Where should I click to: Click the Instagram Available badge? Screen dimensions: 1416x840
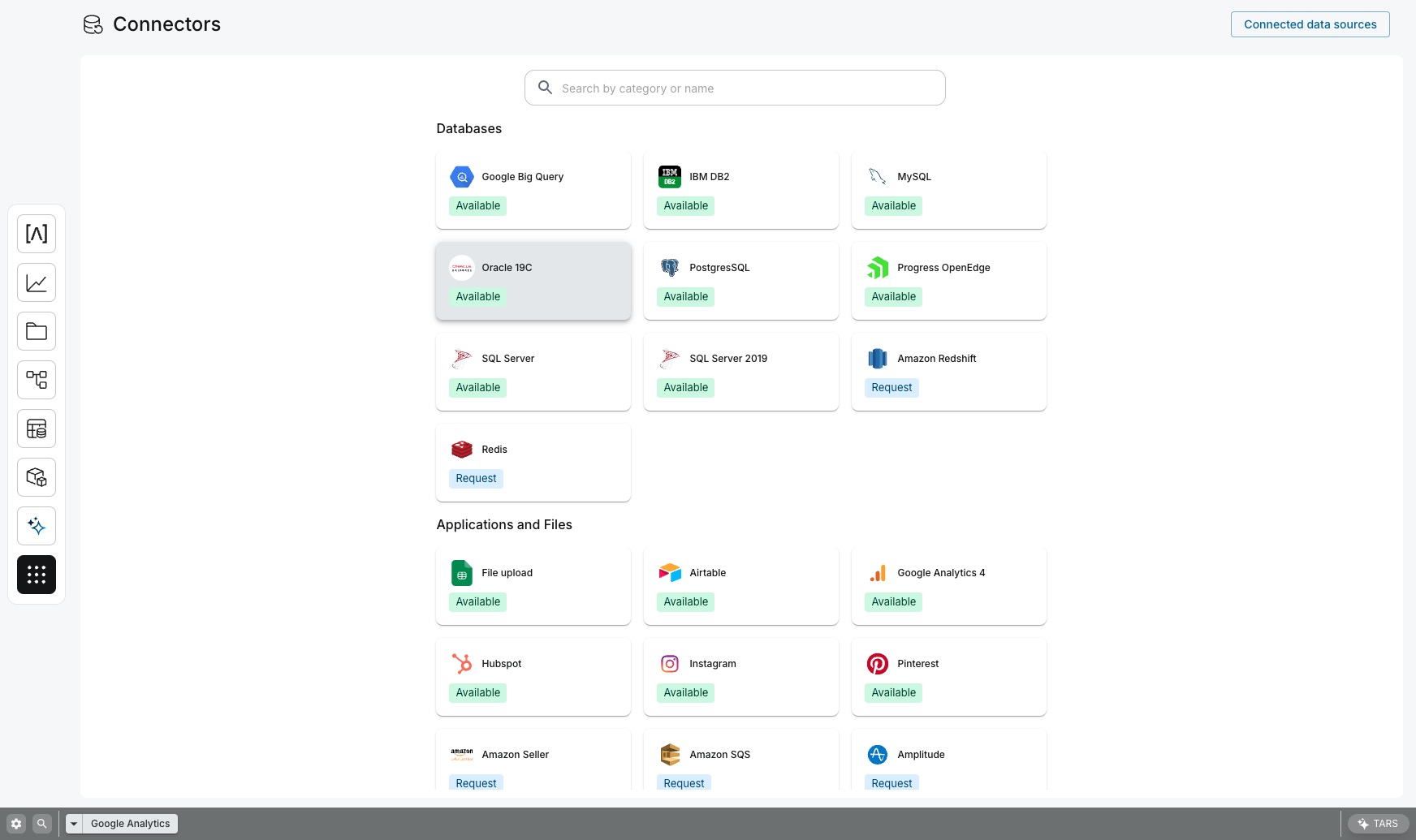[x=686, y=693]
